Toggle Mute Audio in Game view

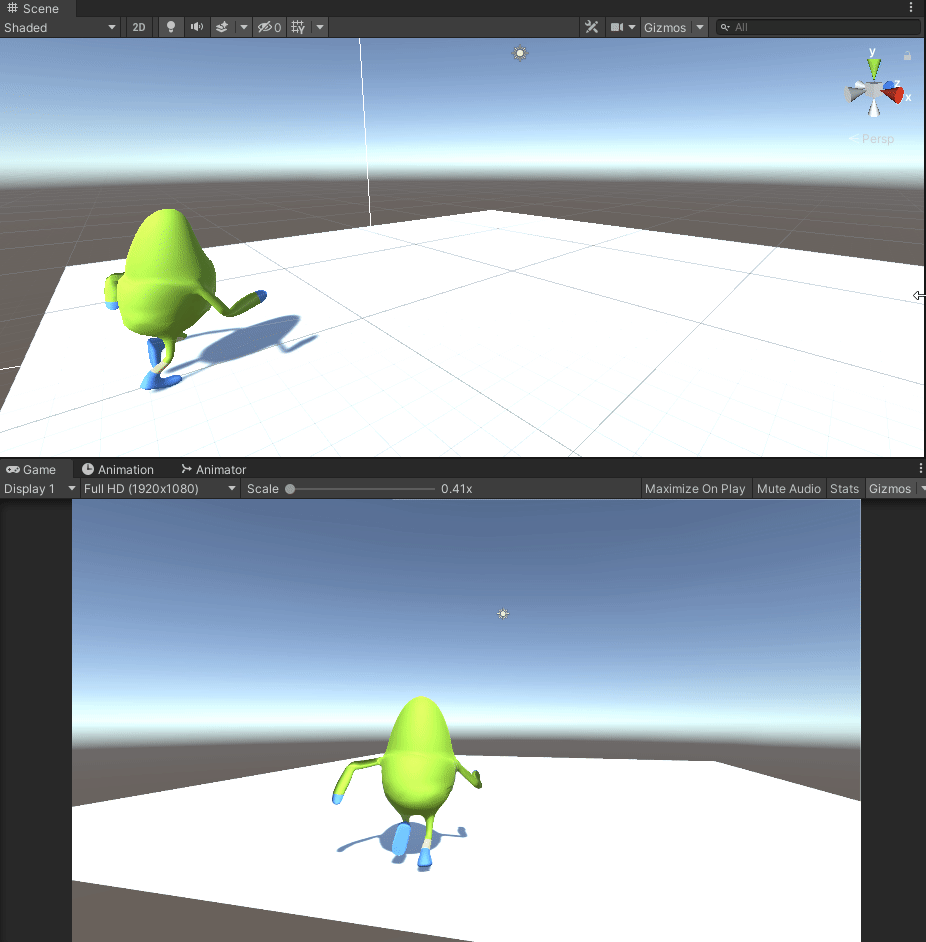click(788, 489)
